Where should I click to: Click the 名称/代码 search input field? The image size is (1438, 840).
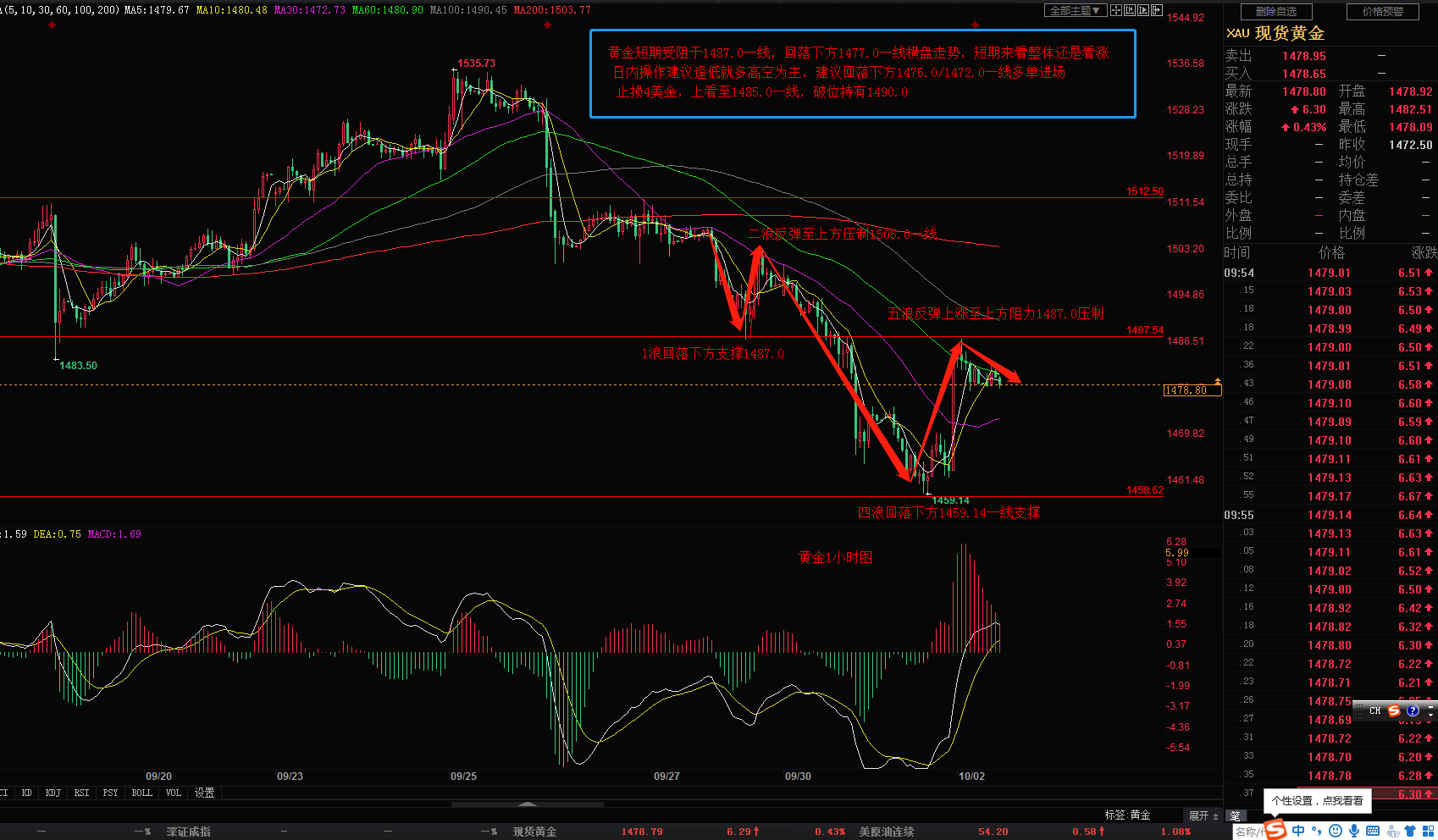click(1248, 832)
